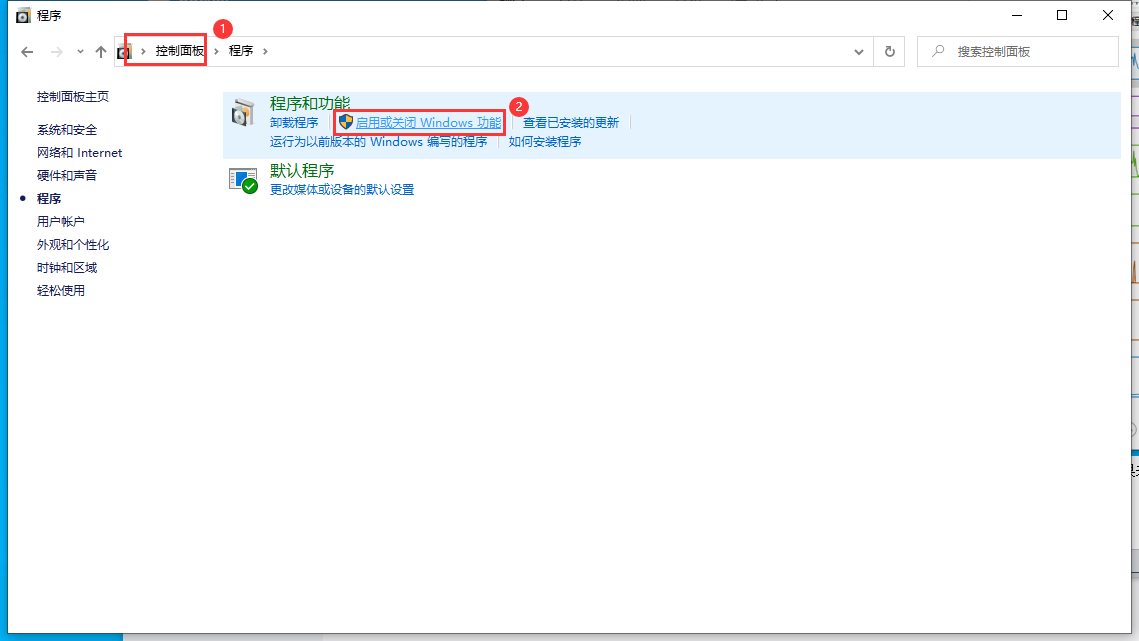The height and width of the screenshot is (641, 1139).
Task: Expand the chevron after 程序 breadcrumb
Action: (265, 51)
